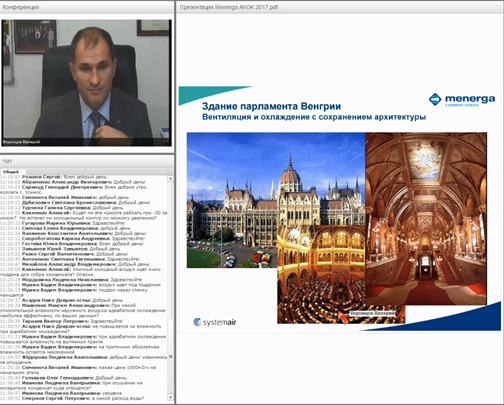Click Клименко Алексей question about -30
Image resolution: width=504 pixels, height=405 pixels.
(x=84, y=215)
